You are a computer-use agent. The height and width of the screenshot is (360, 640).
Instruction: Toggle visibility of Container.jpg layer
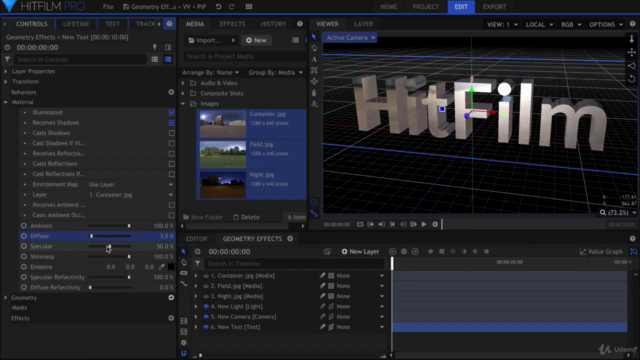[x=206, y=276]
